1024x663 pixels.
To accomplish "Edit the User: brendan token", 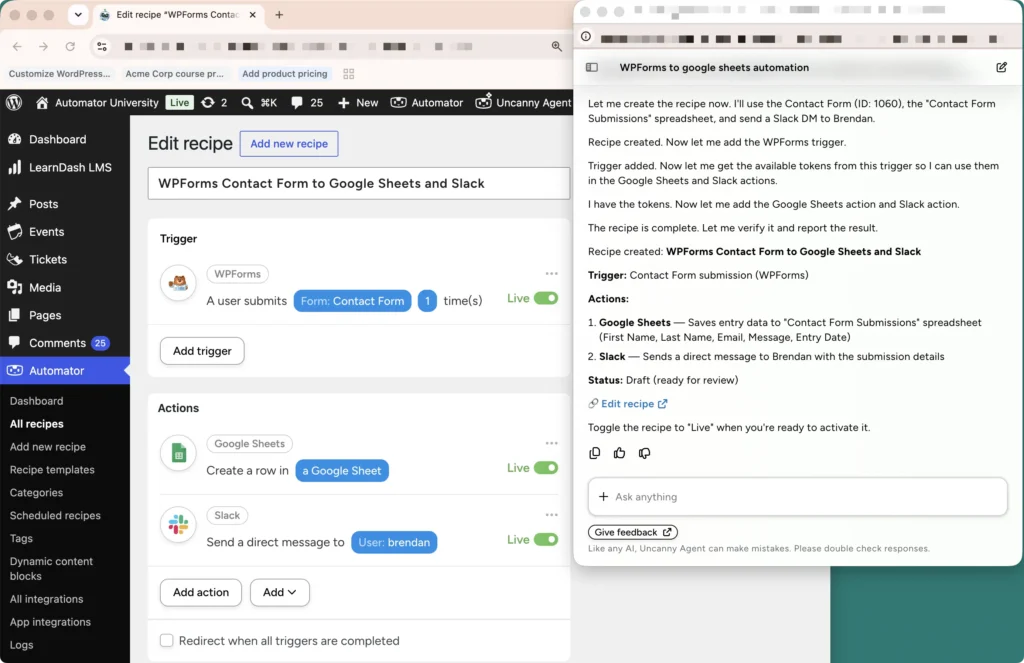I will (394, 542).
